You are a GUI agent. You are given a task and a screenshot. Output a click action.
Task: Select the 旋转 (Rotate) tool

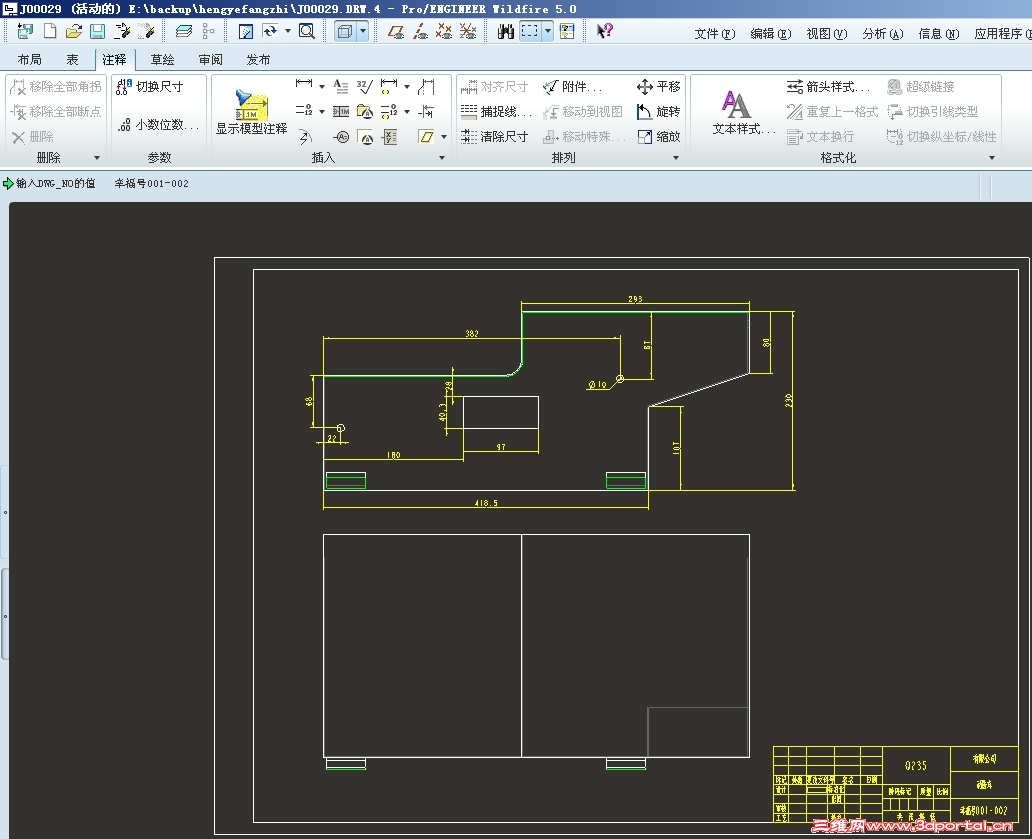[656, 111]
